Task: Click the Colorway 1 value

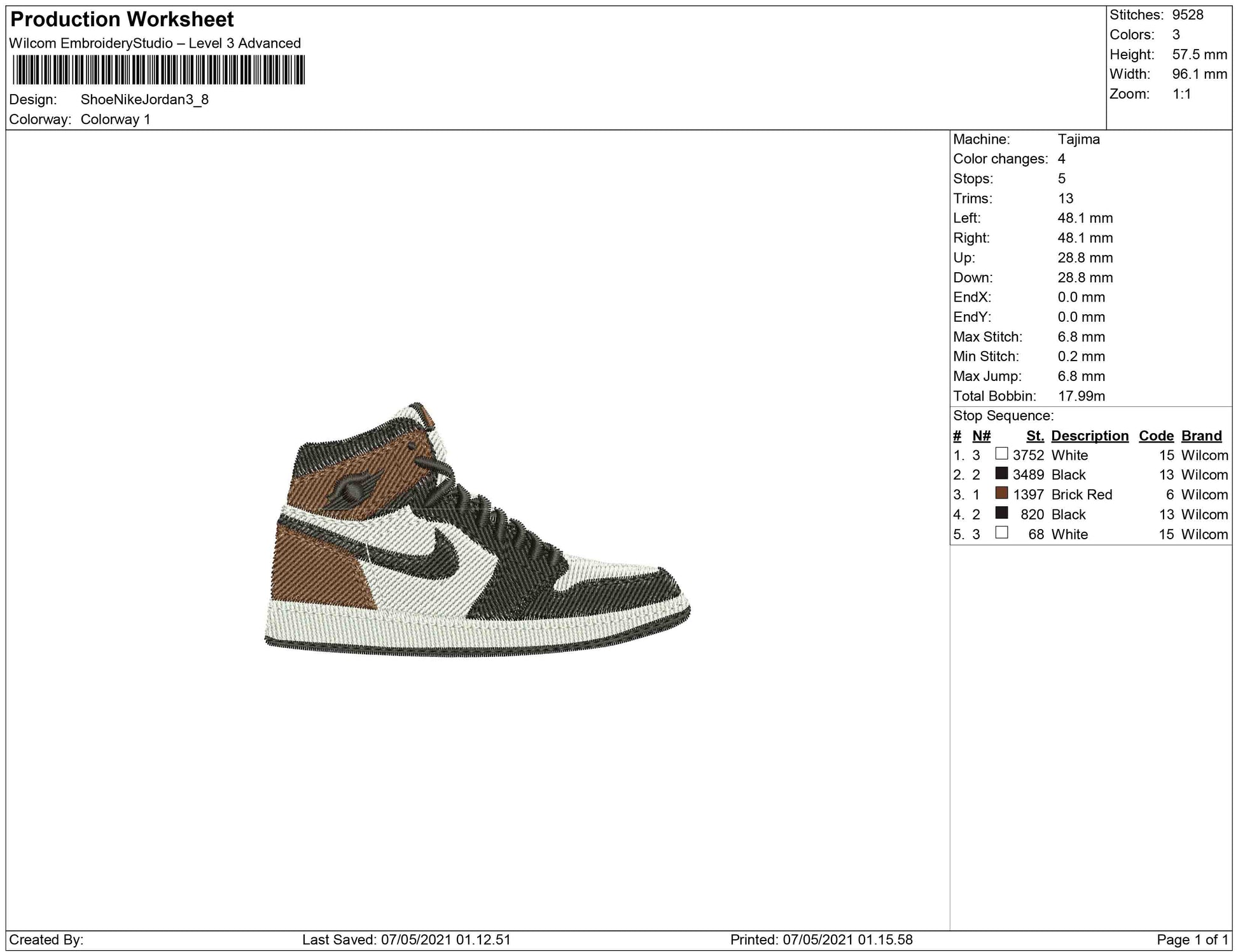Action: point(115,120)
